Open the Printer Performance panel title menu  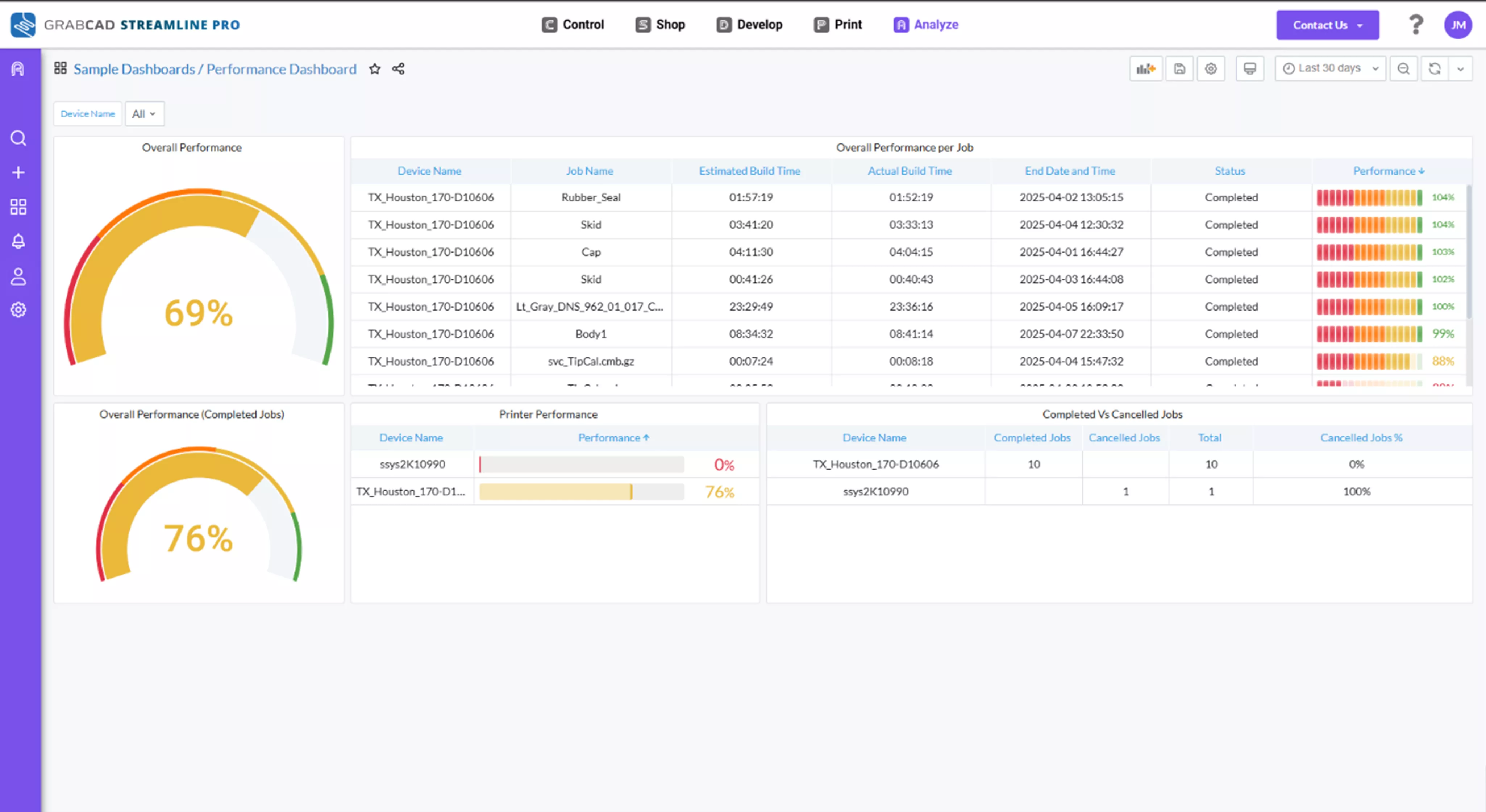(x=548, y=414)
